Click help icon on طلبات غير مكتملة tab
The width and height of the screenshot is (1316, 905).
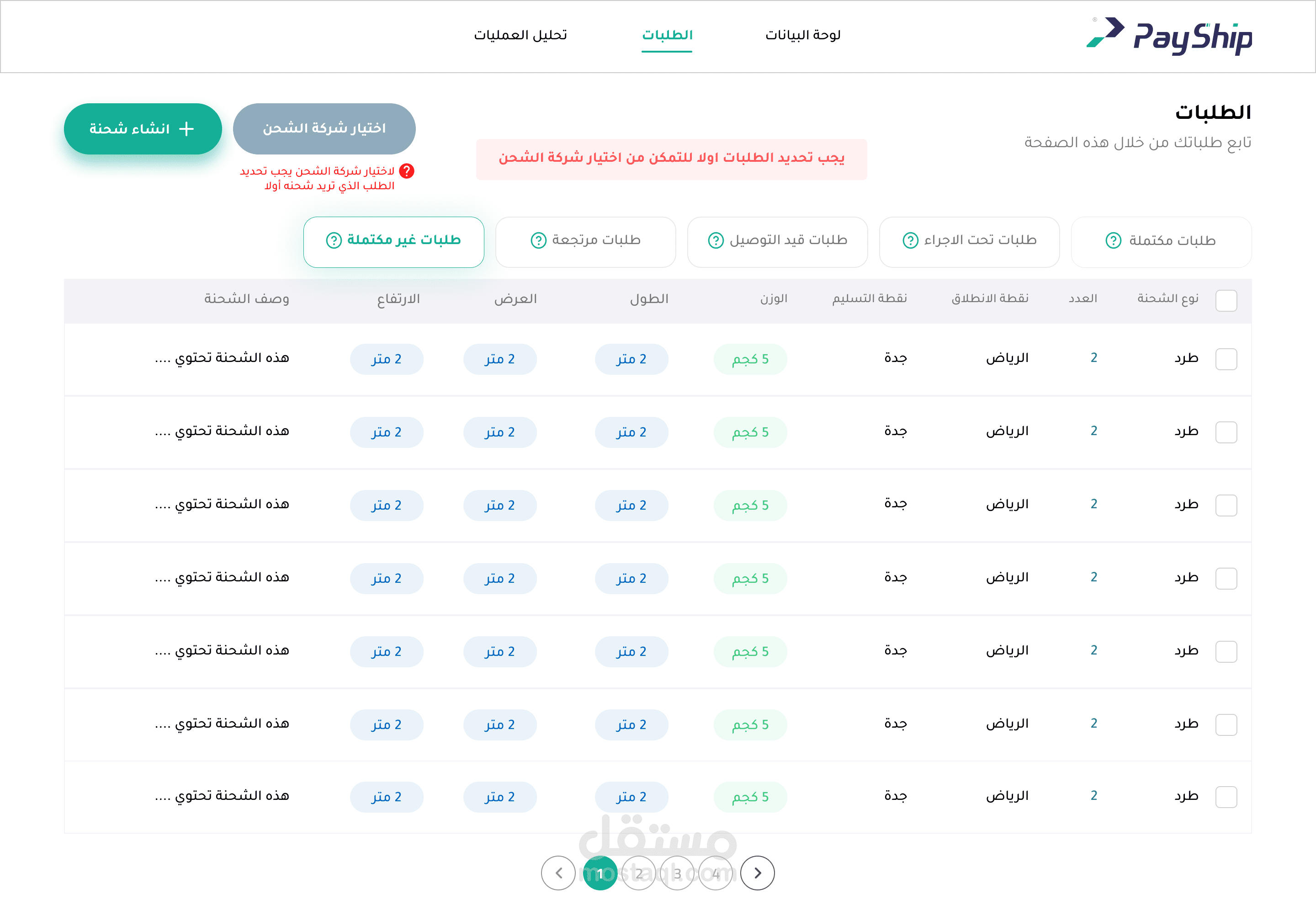click(334, 240)
